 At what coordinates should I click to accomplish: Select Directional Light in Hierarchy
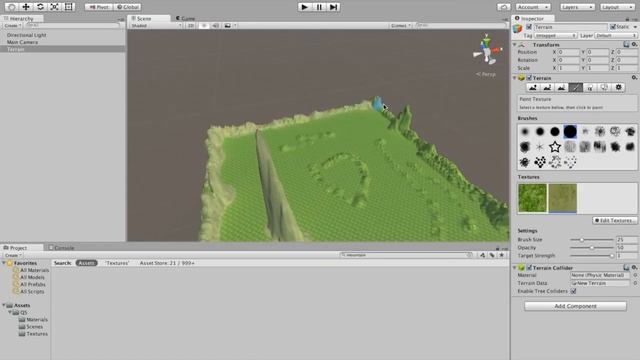coord(27,35)
